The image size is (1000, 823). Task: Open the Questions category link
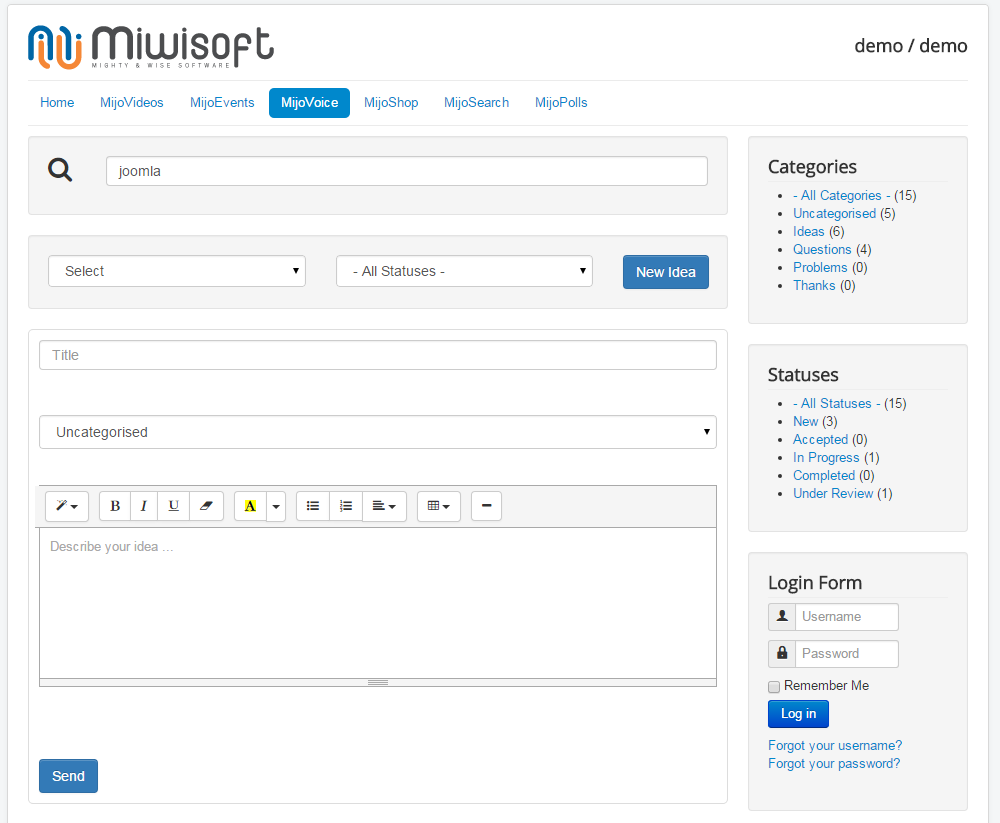click(822, 249)
